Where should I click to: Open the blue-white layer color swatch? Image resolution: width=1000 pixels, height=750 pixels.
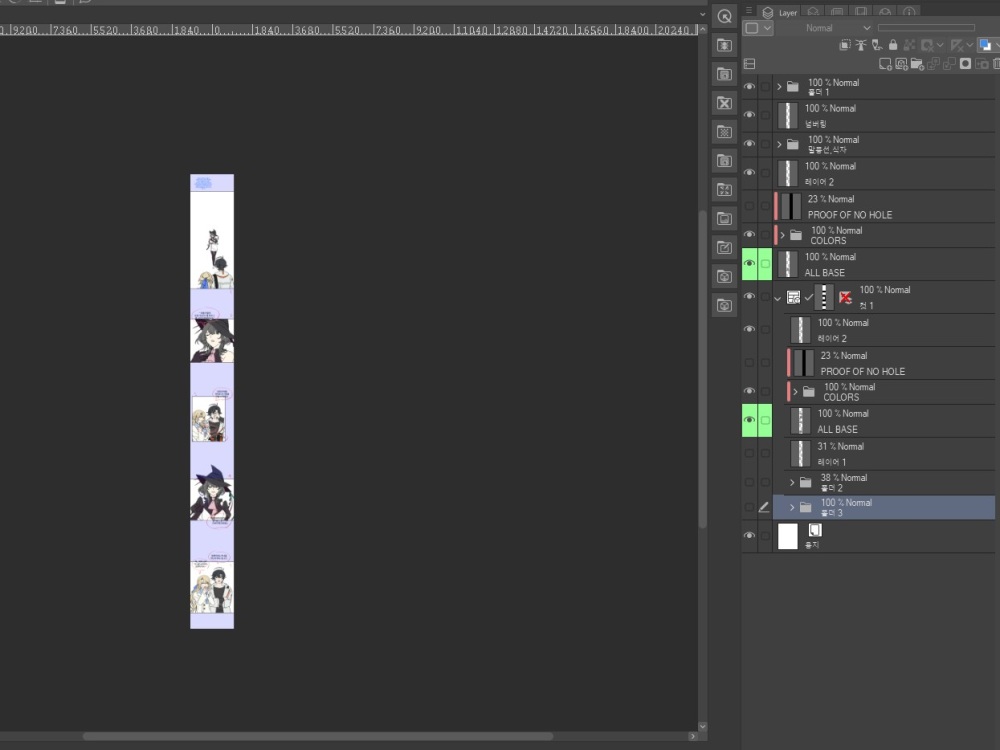tap(985, 45)
